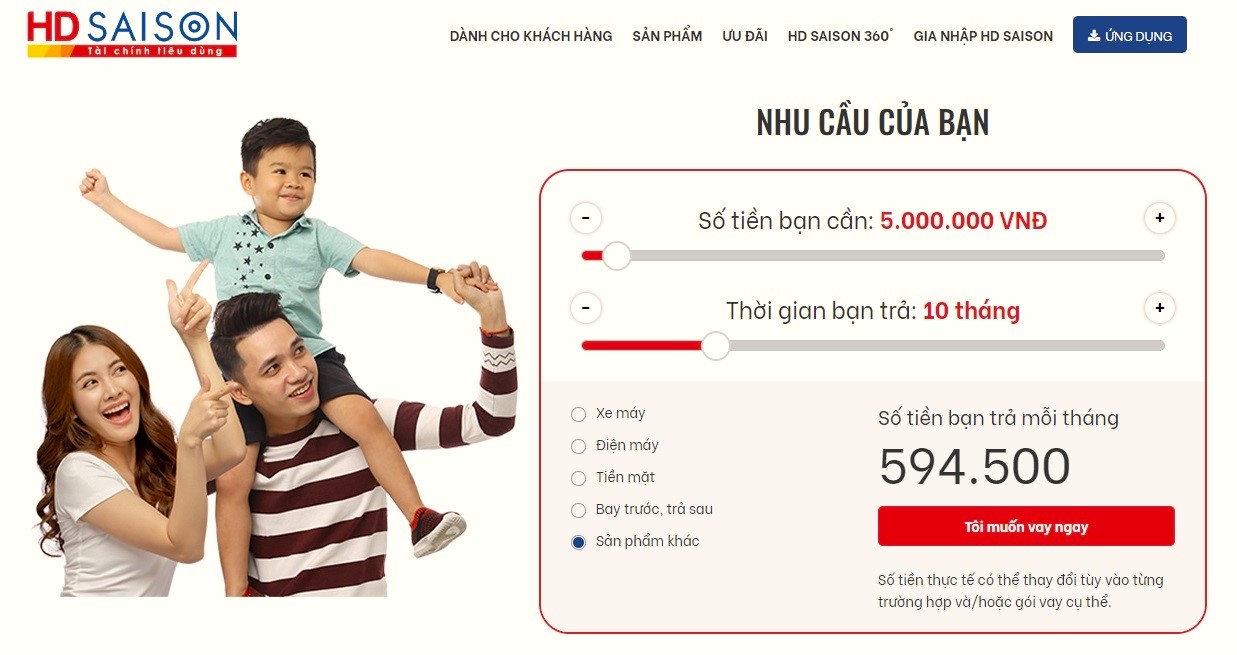Screen dimensions: 1237x655
Task: Decrease loan amount with minus button
Action: (586, 218)
